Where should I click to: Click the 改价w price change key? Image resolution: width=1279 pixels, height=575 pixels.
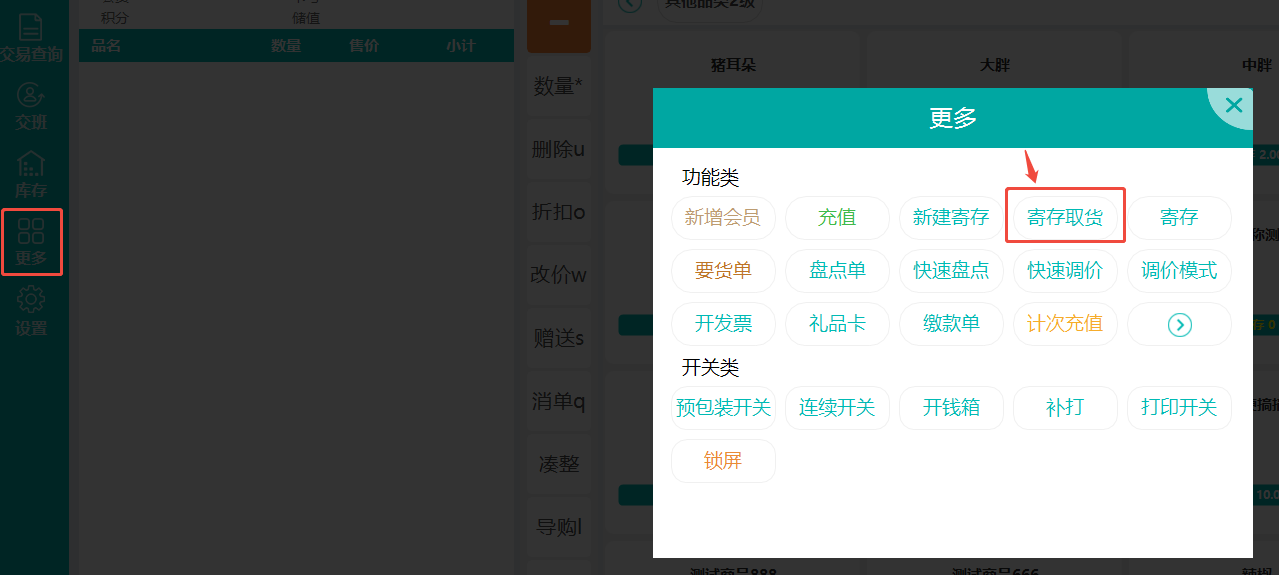(559, 276)
